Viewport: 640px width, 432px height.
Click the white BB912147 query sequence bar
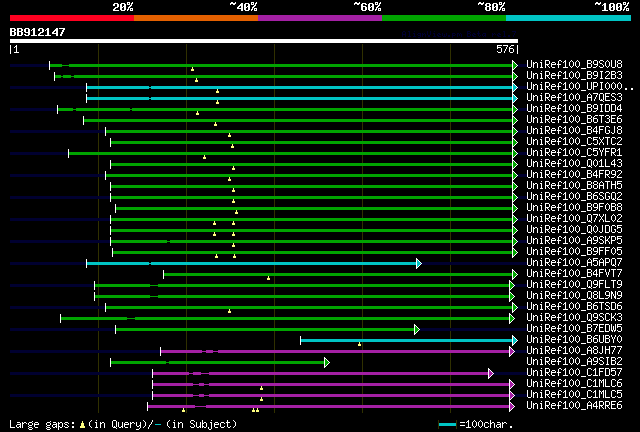(x=264, y=41)
